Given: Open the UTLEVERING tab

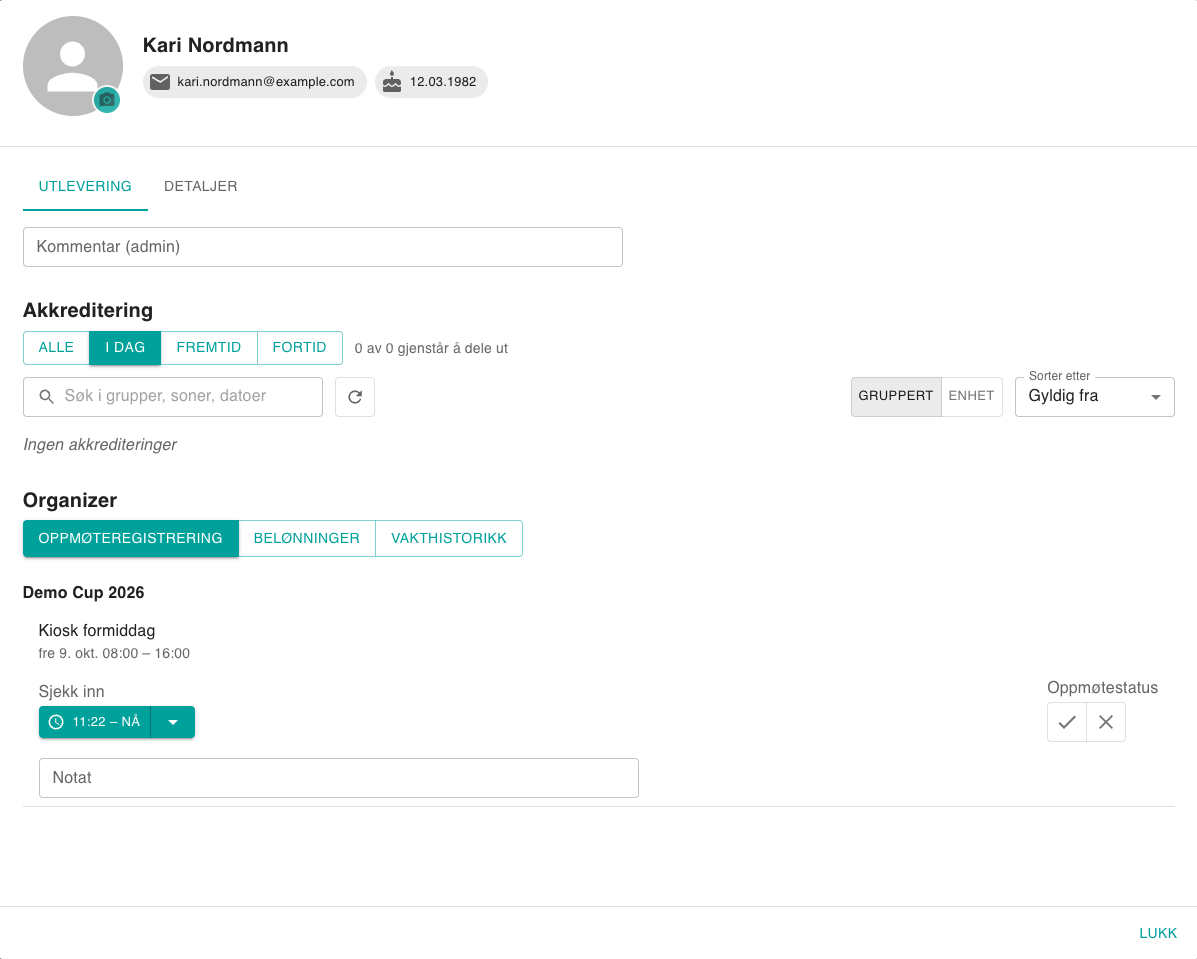Looking at the screenshot, I should [85, 186].
